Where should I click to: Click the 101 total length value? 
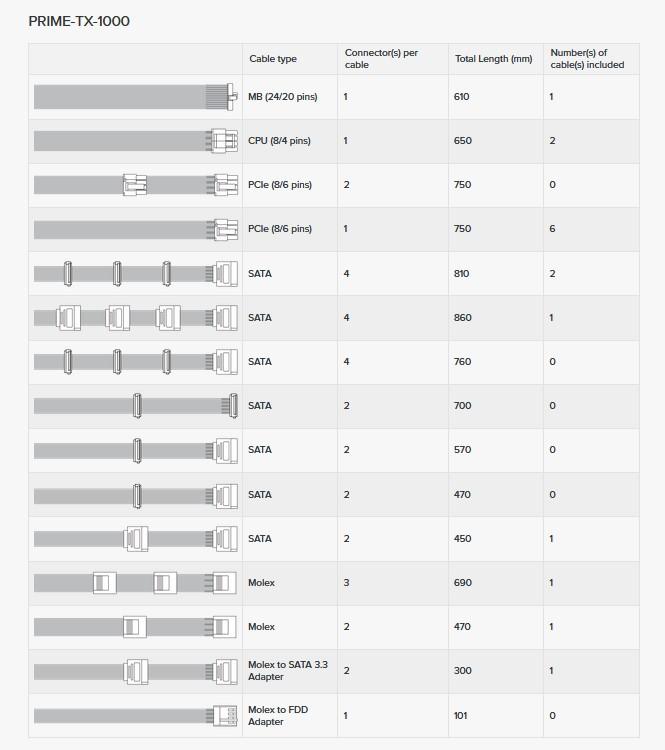[461, 715]
